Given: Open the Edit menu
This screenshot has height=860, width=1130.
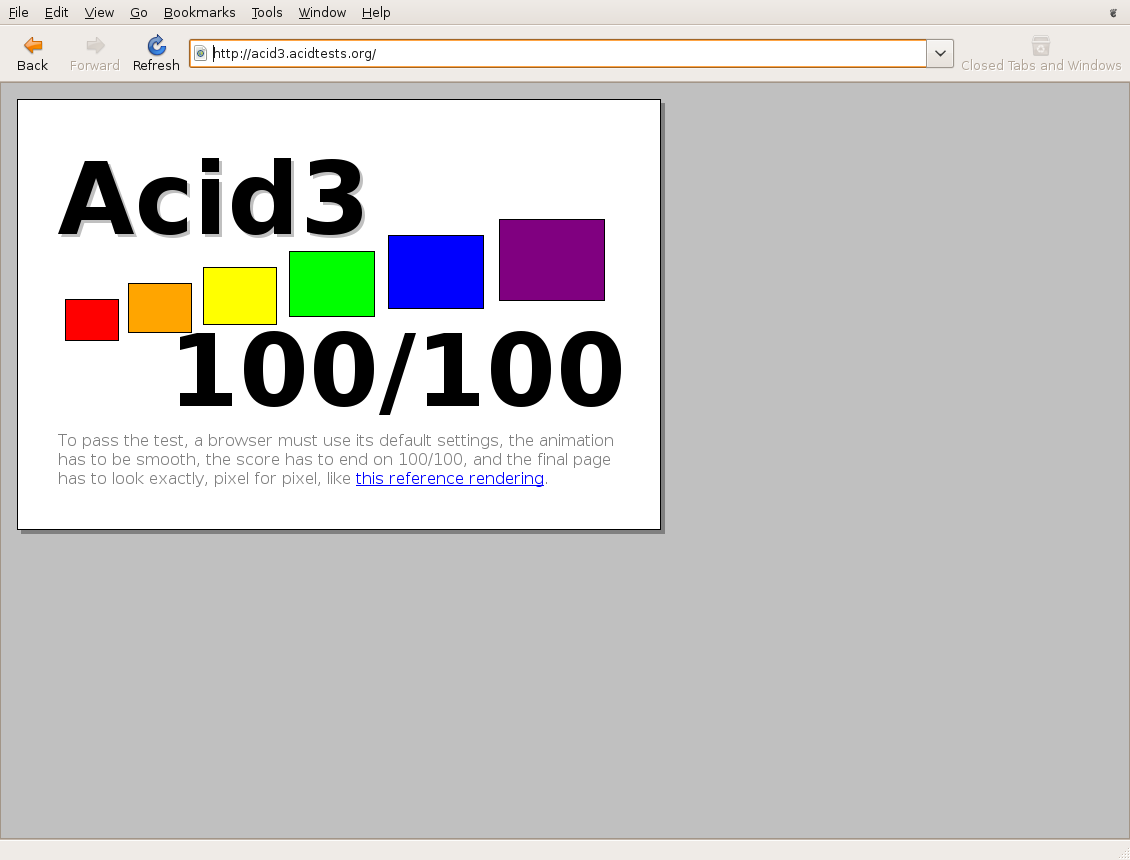Looking at the screenshot, I should pyautogui.click(x=56, y=12).
